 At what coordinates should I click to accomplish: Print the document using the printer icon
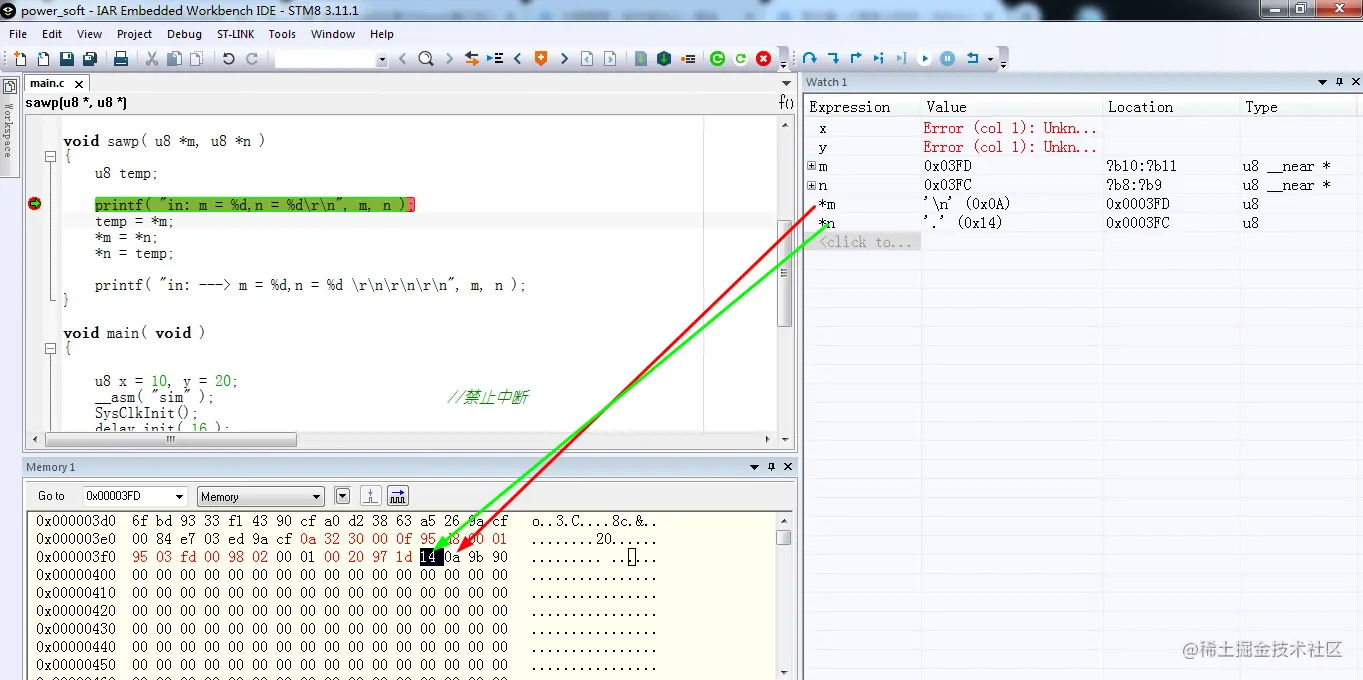click(x=121, y=59)
